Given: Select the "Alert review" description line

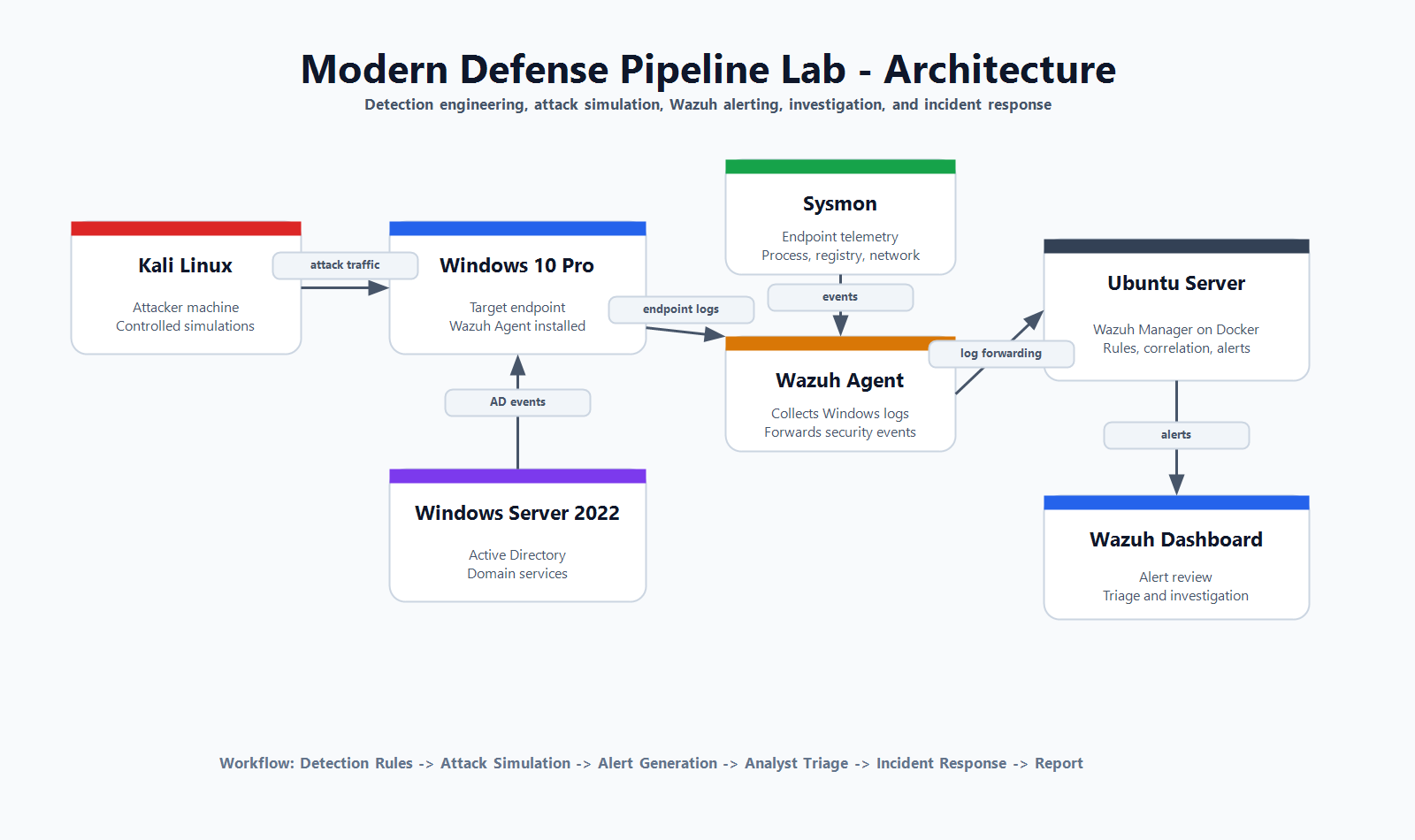Looking at the screenshot, I should click(x=1176, y=577).
